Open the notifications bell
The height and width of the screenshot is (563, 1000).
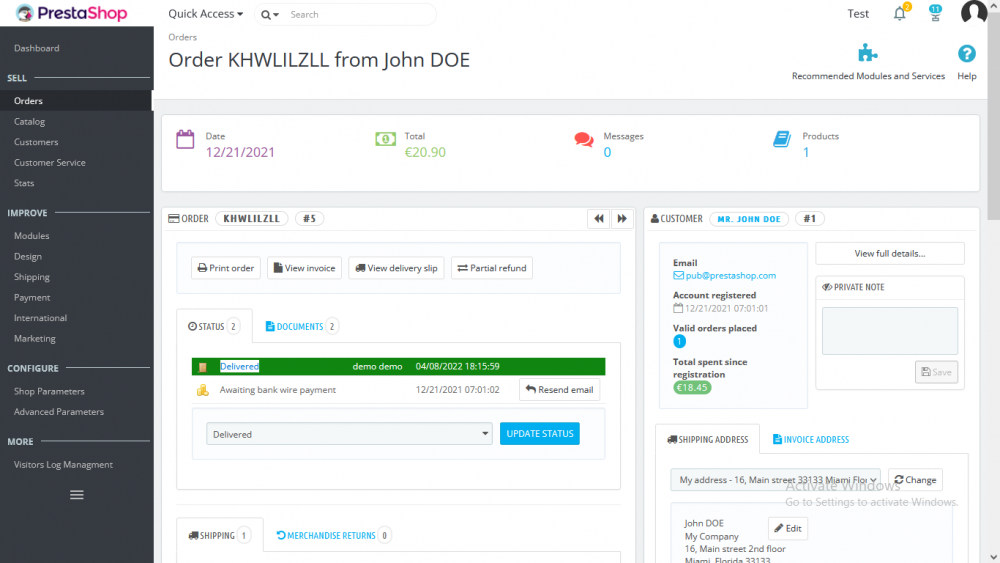point(900,13)
